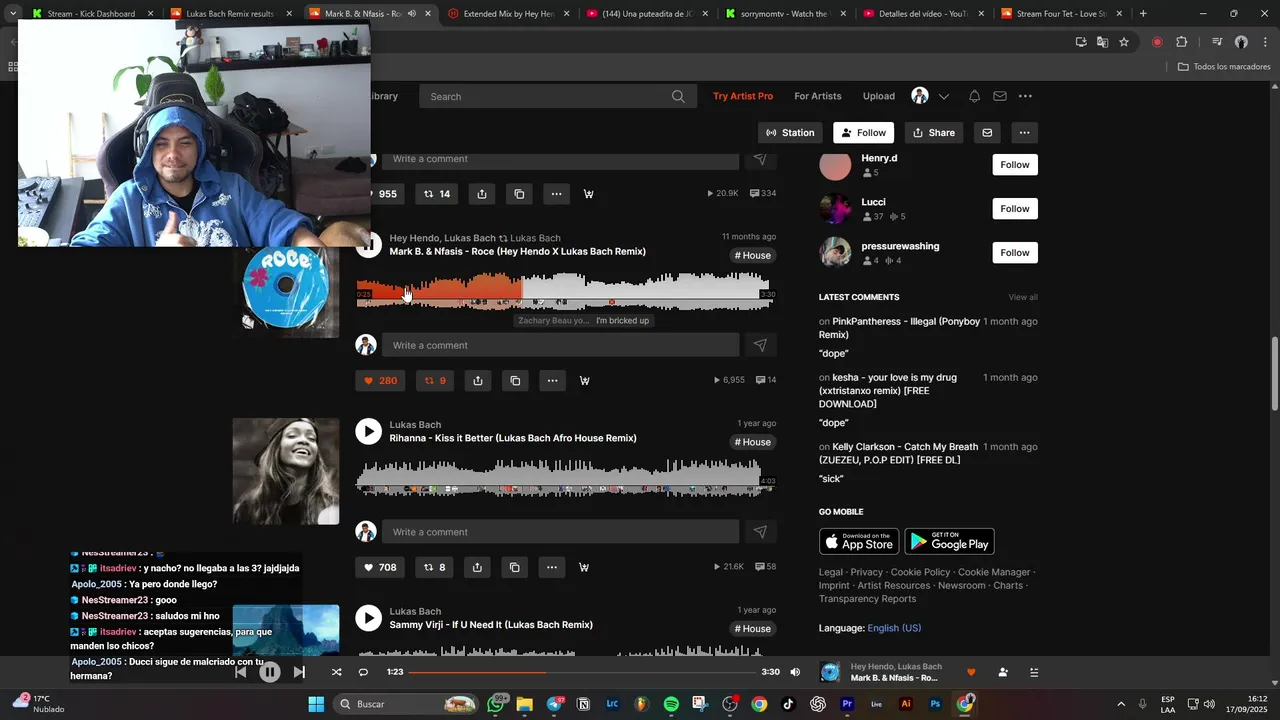This screenshot has height=720, width=1280.
Task: Open SoundCloud messages envelope in header
Action: pos(1000,96)
